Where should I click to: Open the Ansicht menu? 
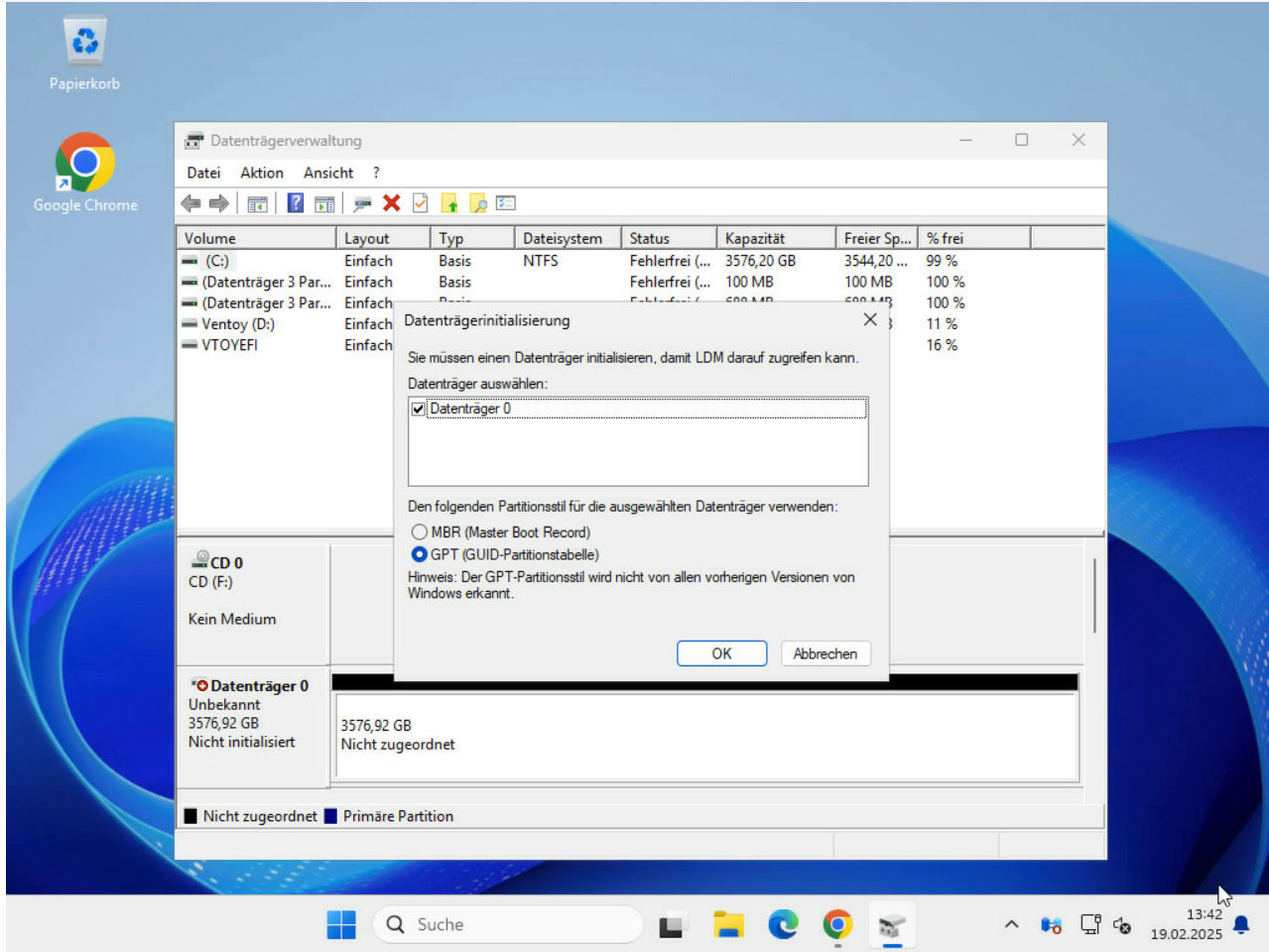click(x=328, y=173)
